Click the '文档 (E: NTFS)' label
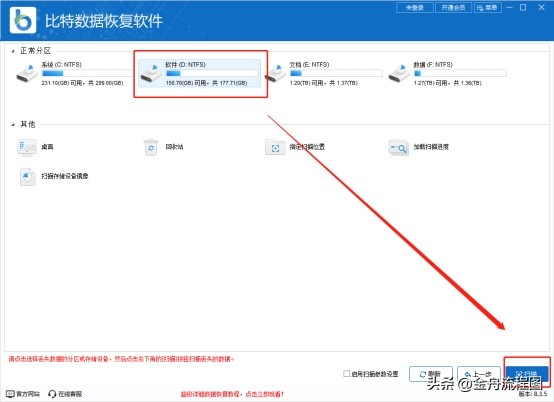The image size is (554, 402). (x=309, y=65)
